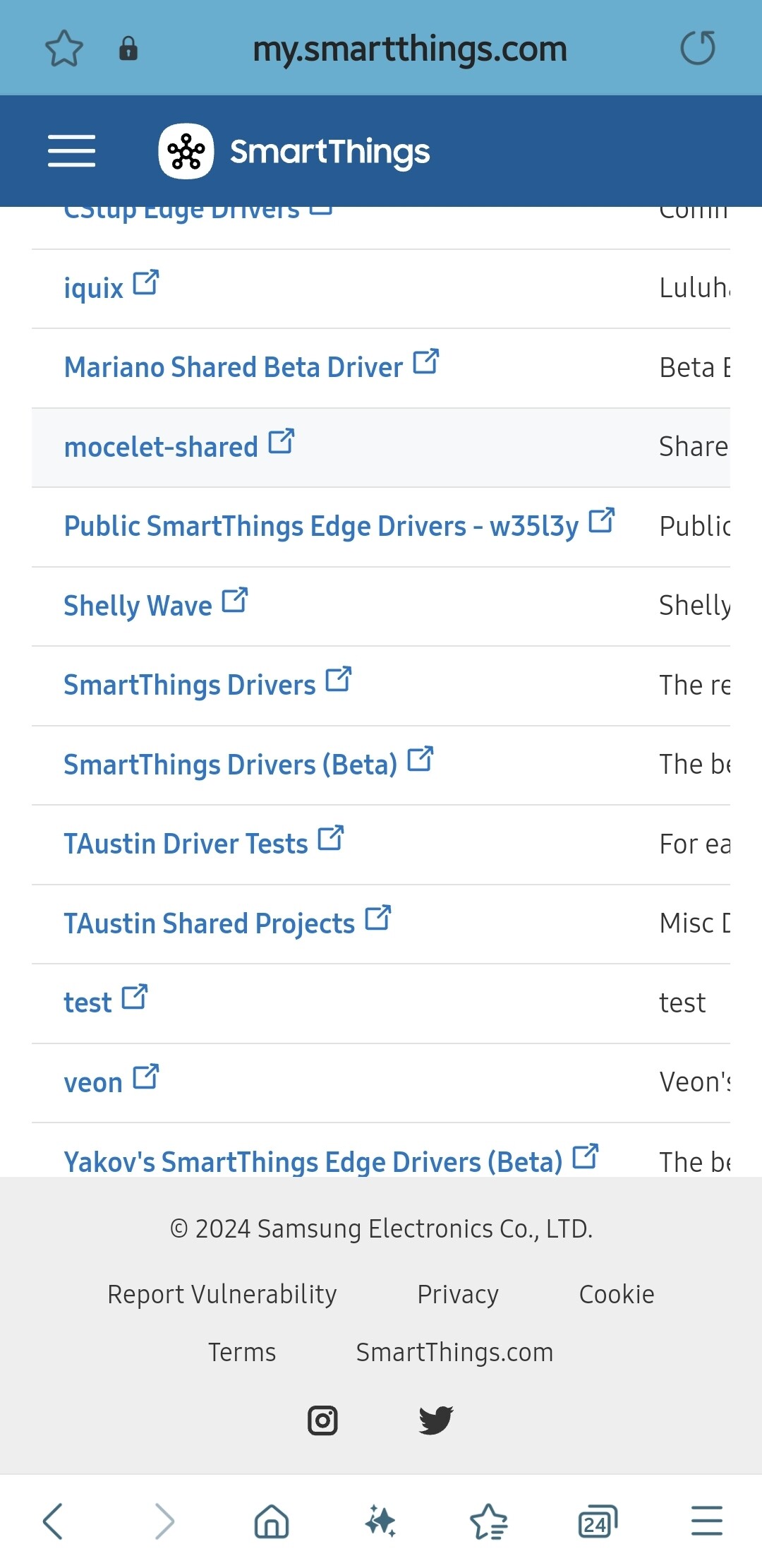Open the Shelly Wave channel link

pyautogui.click(x=138, y=606)
